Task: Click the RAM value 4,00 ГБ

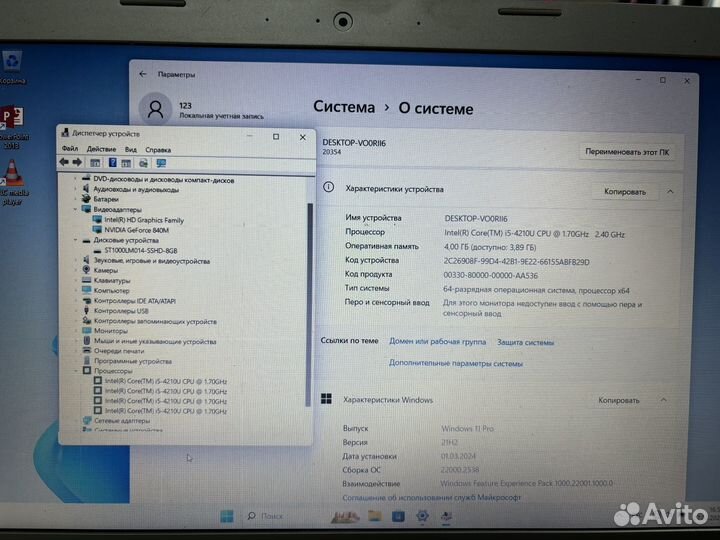Action: (x=489, y=247)
